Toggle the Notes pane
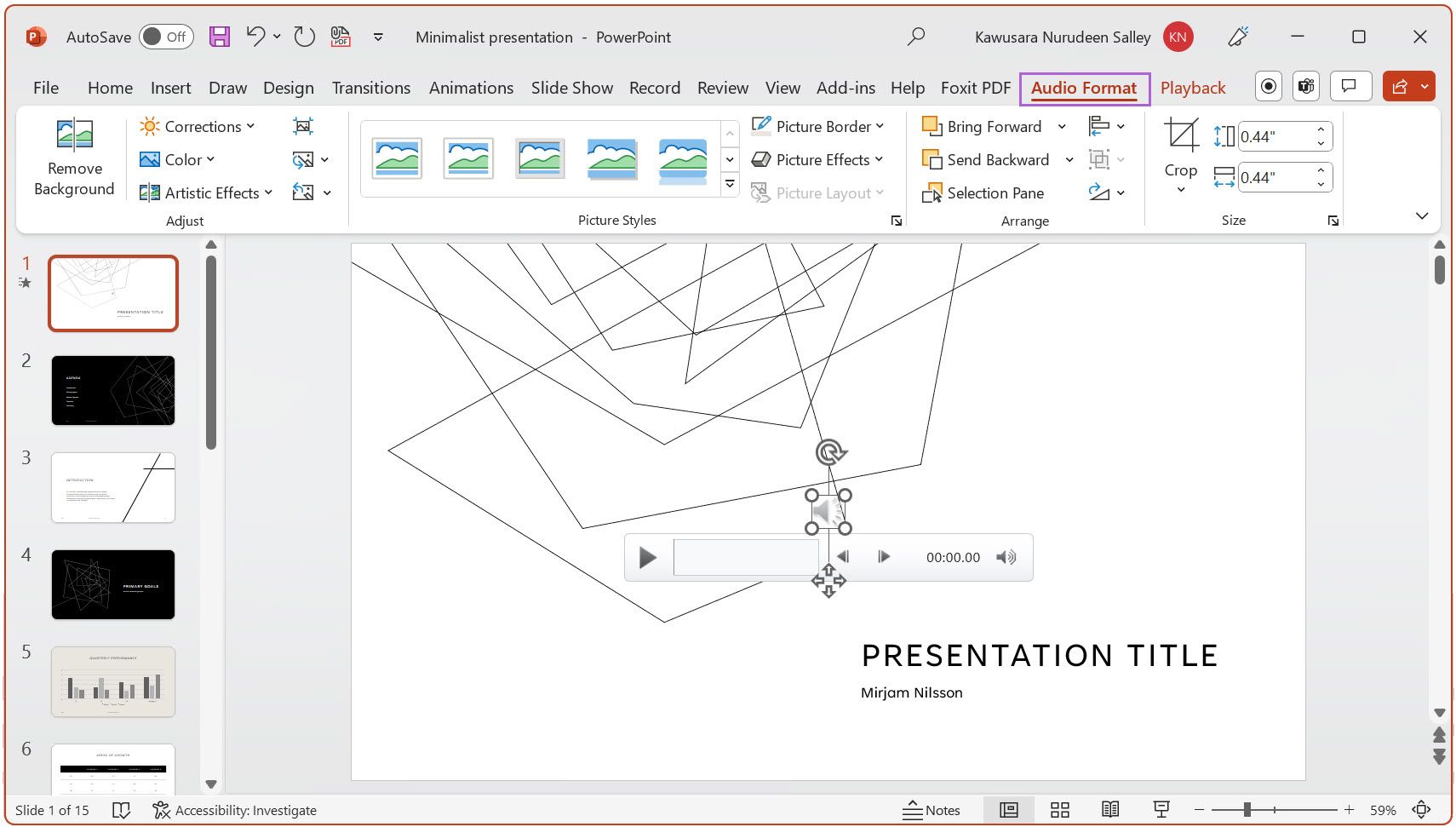 (x=931, y=810)
